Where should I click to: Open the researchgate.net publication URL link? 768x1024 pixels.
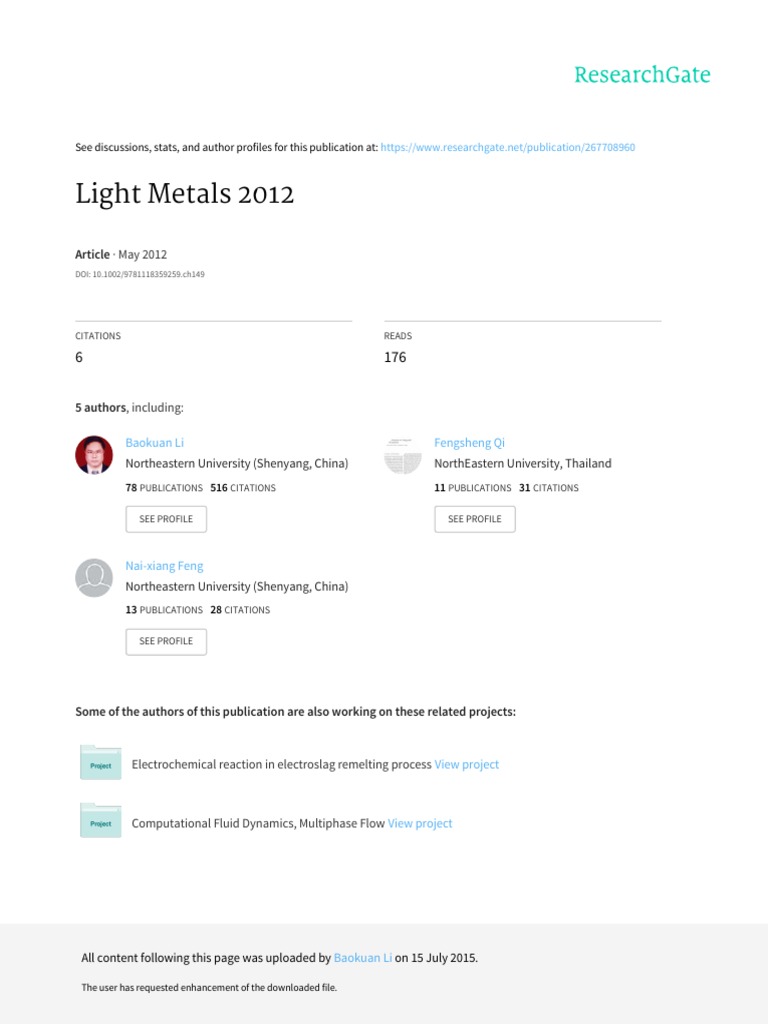tap(508, 147)
